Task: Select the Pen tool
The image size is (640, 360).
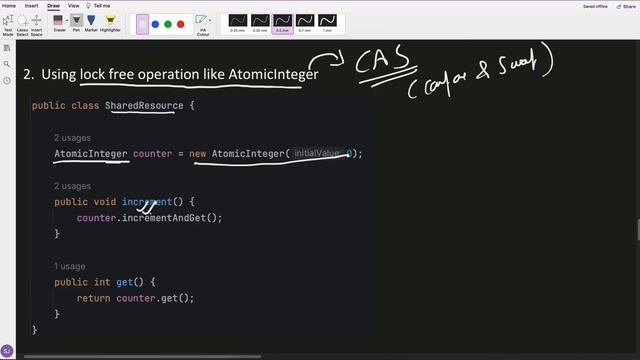Action: (x=76, y=23)
